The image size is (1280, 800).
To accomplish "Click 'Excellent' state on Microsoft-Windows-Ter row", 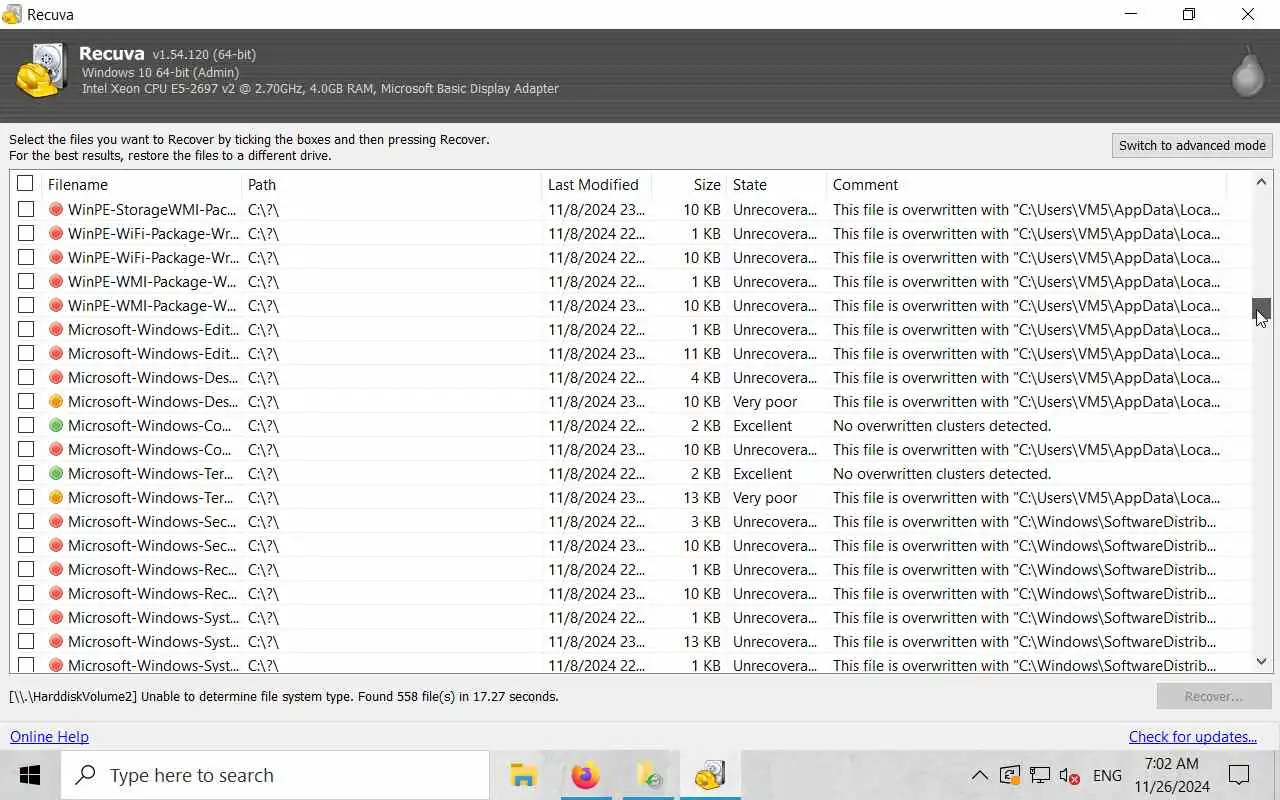I will click(762, 474).
